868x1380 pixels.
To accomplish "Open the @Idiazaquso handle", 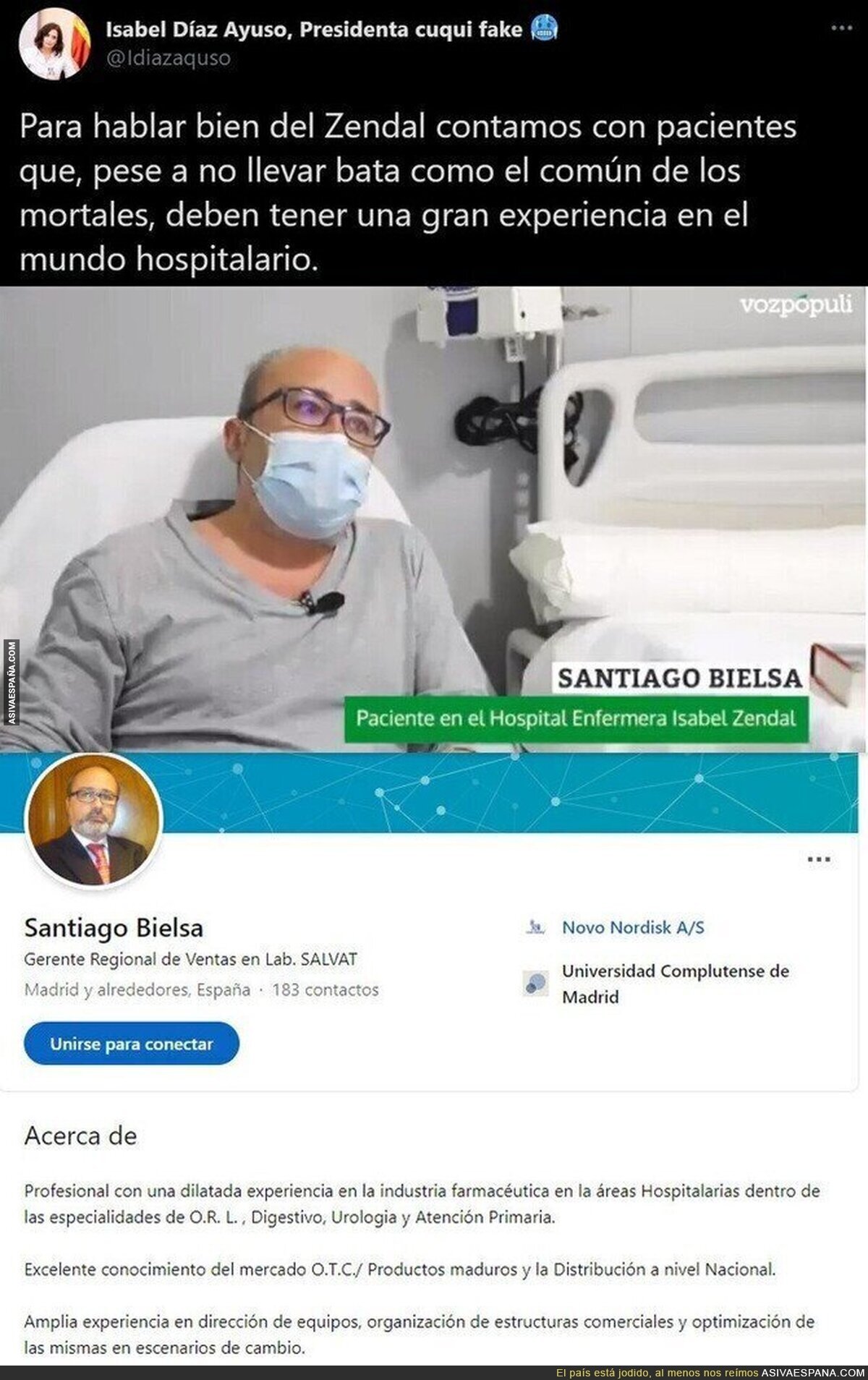I will [168, 58].
